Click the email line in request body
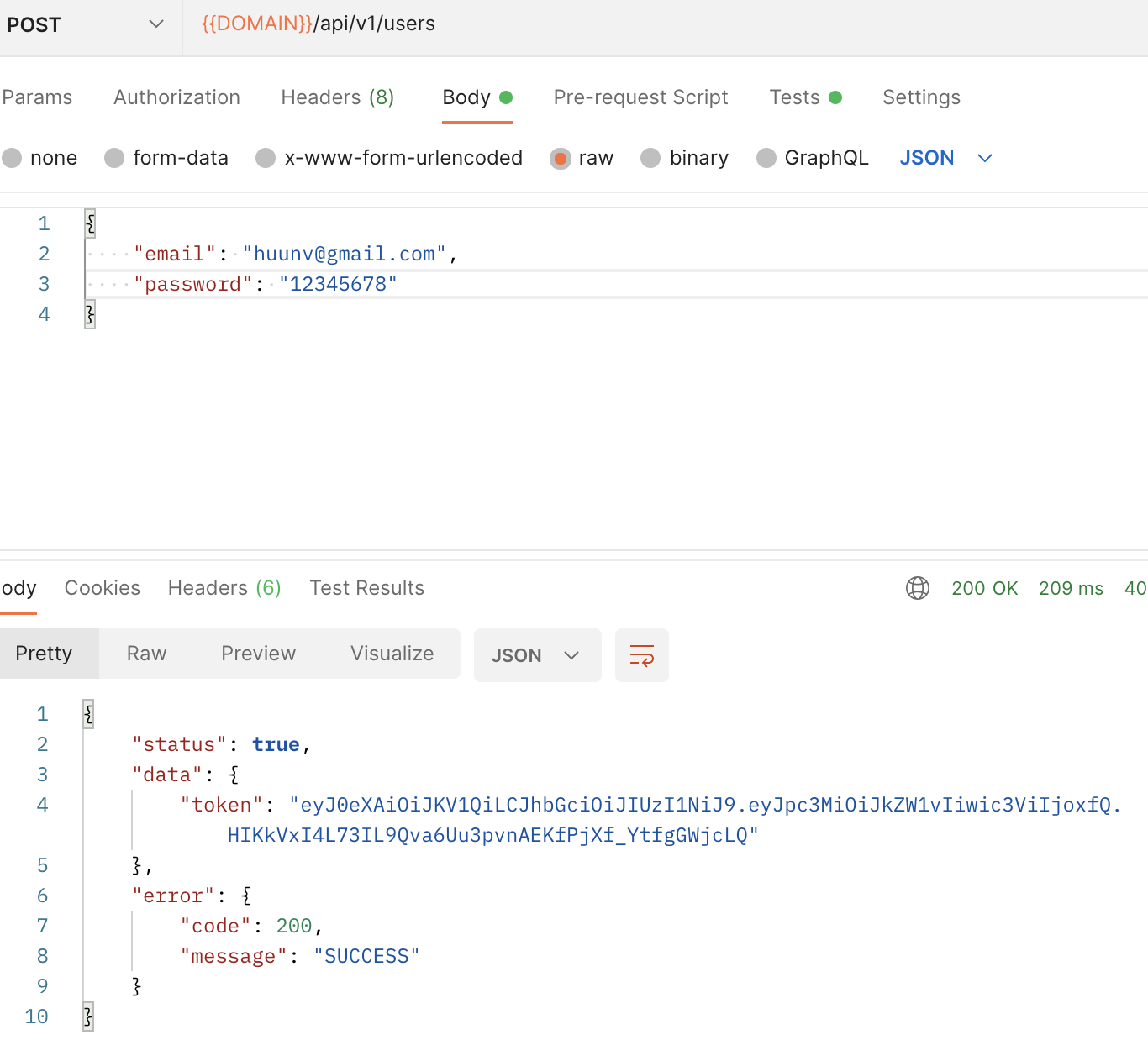1148x1040 pixels. [x=295, y=254]
